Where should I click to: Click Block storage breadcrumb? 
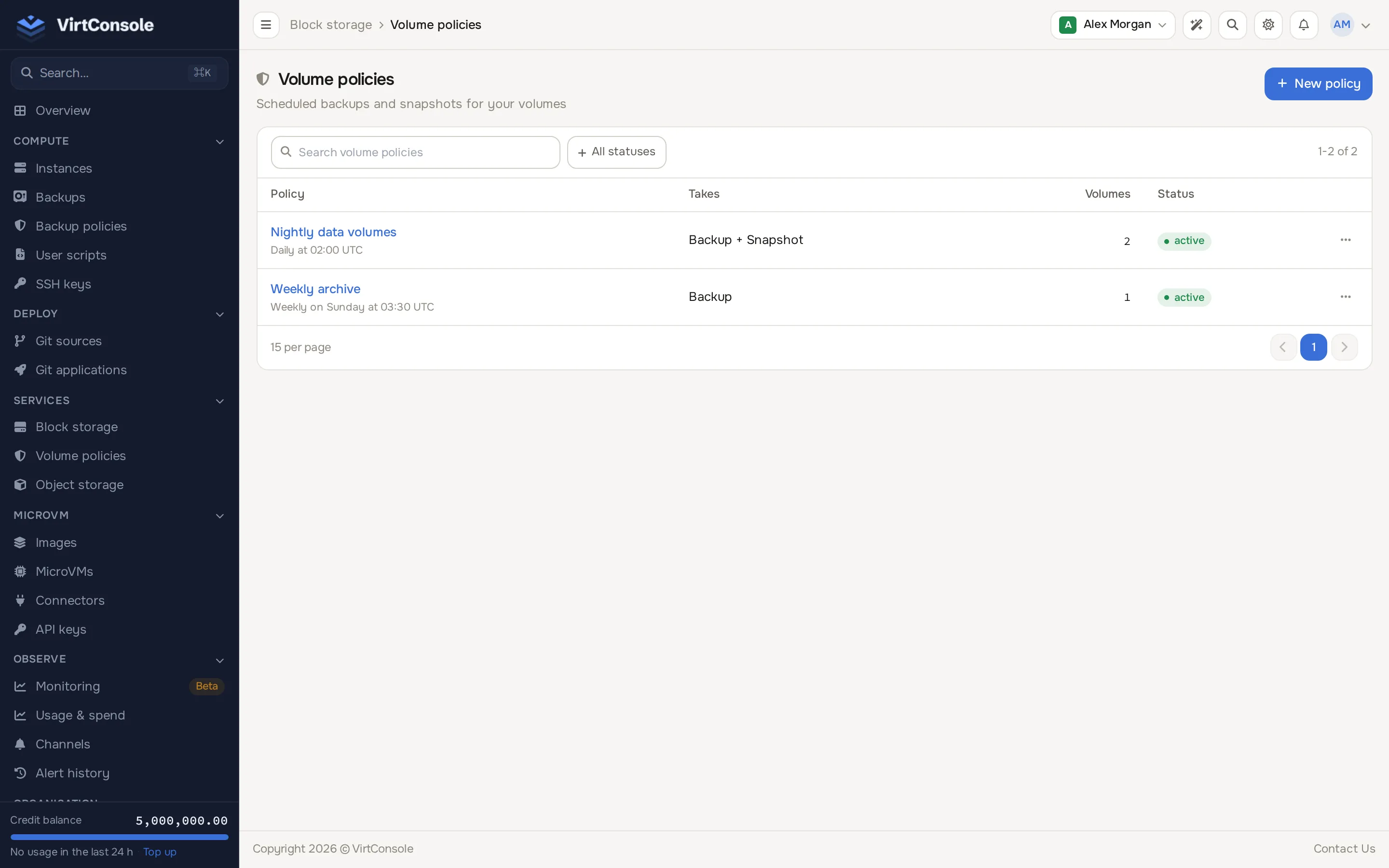330,25
